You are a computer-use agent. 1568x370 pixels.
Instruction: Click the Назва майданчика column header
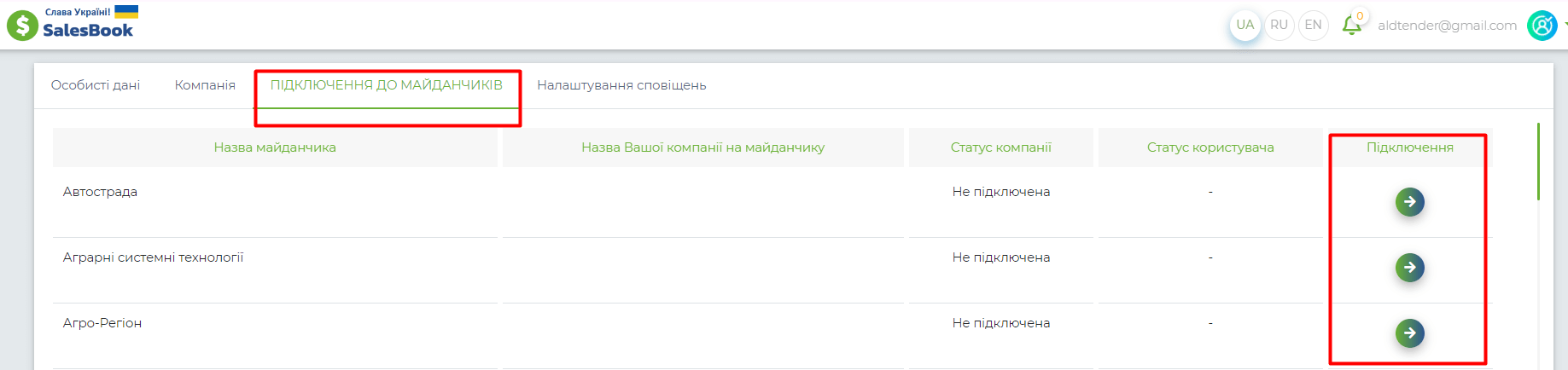point(275,147)
